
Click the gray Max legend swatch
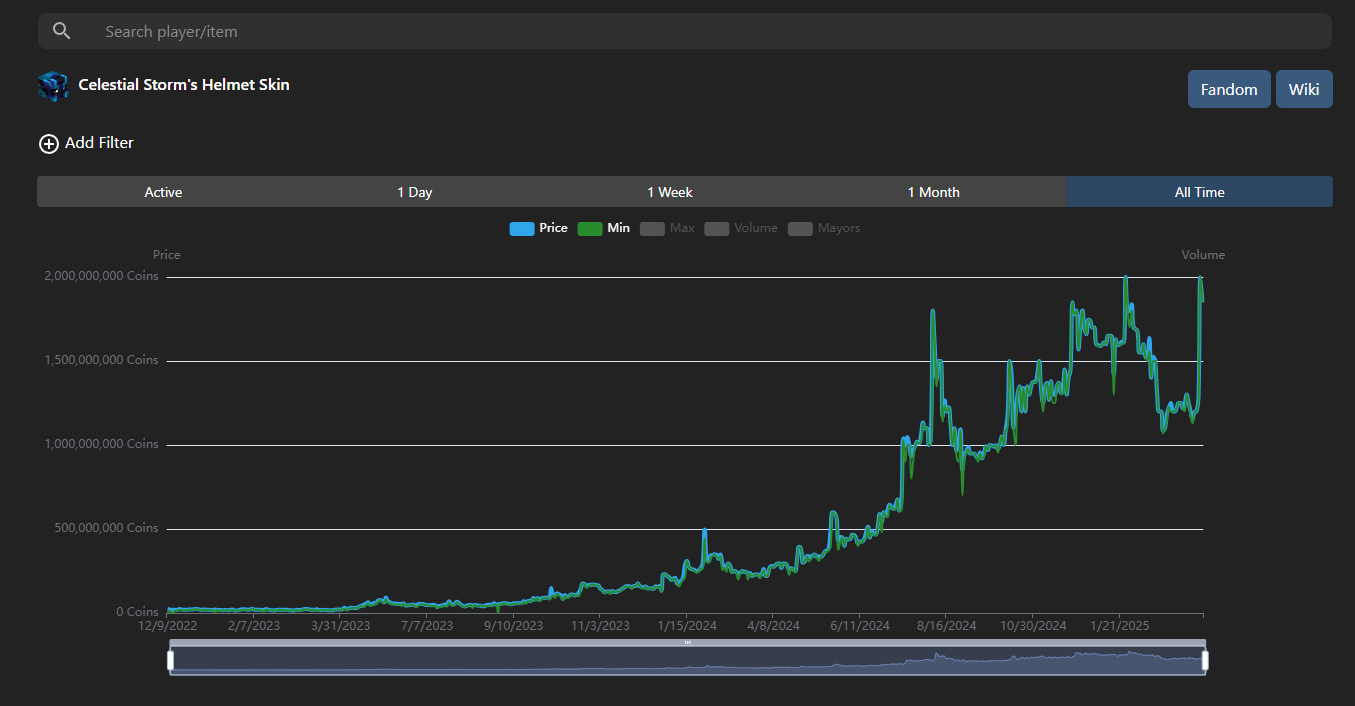(x=652, y=229)
